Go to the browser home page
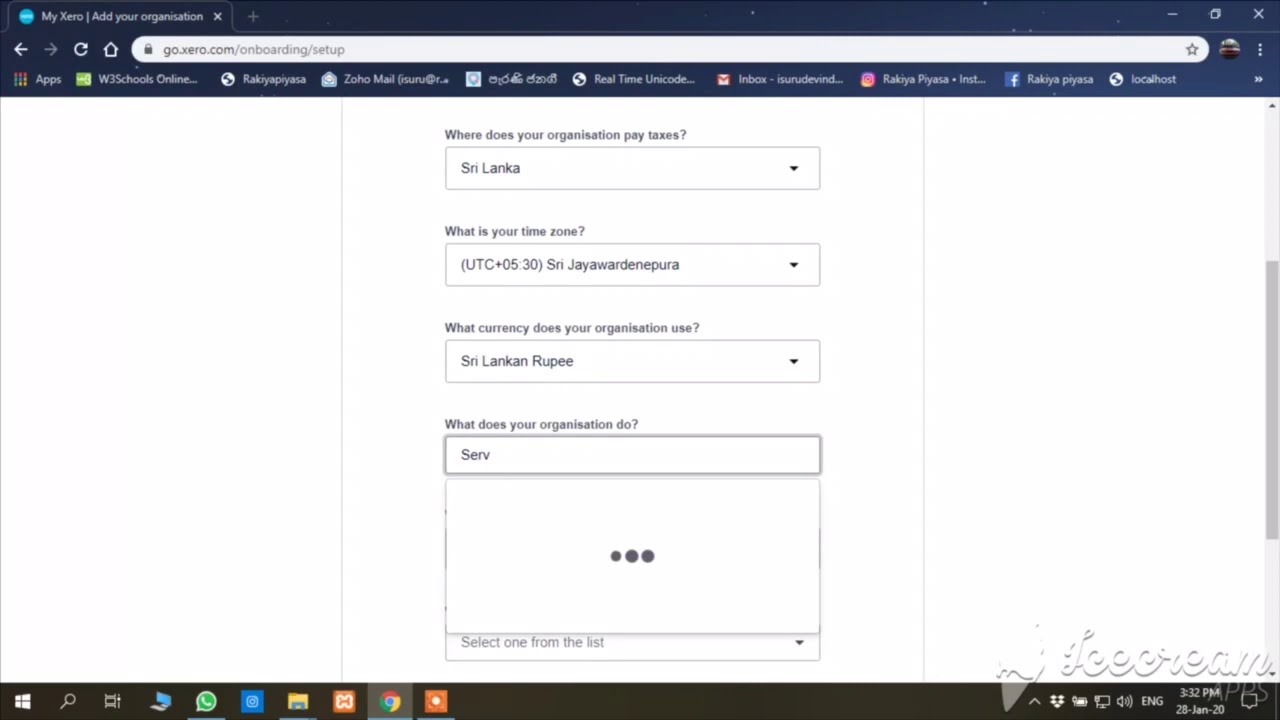Image resolution: width=1280 pixels, height=720 pixels. point(111,49)
